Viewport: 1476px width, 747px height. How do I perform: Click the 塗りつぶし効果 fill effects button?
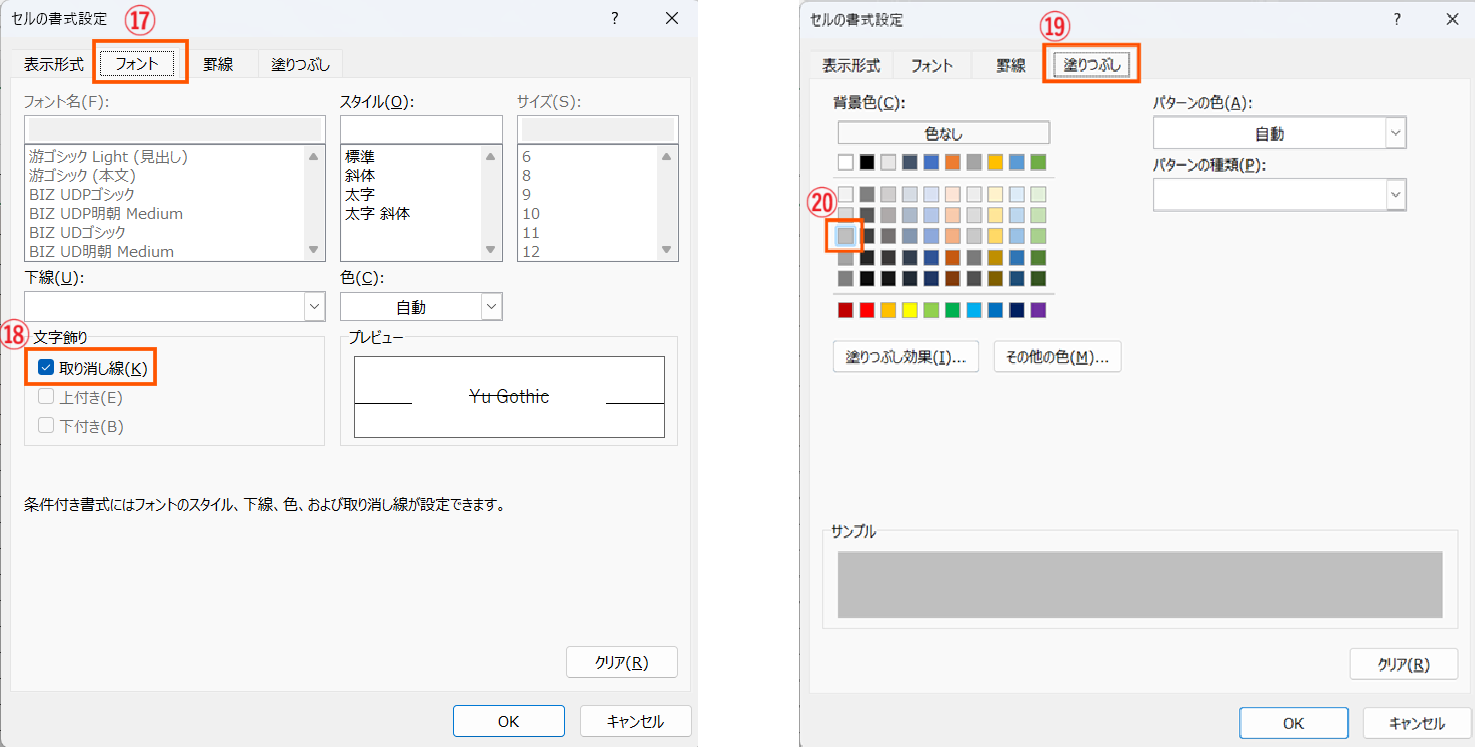(905, 357)
